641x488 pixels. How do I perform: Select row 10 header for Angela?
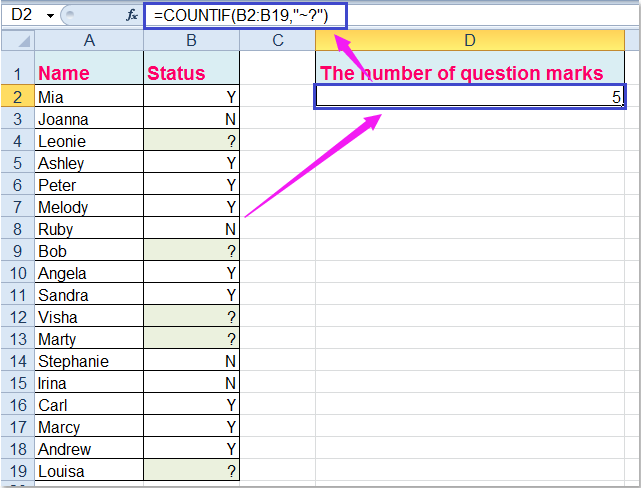click(x=17, y=273)
